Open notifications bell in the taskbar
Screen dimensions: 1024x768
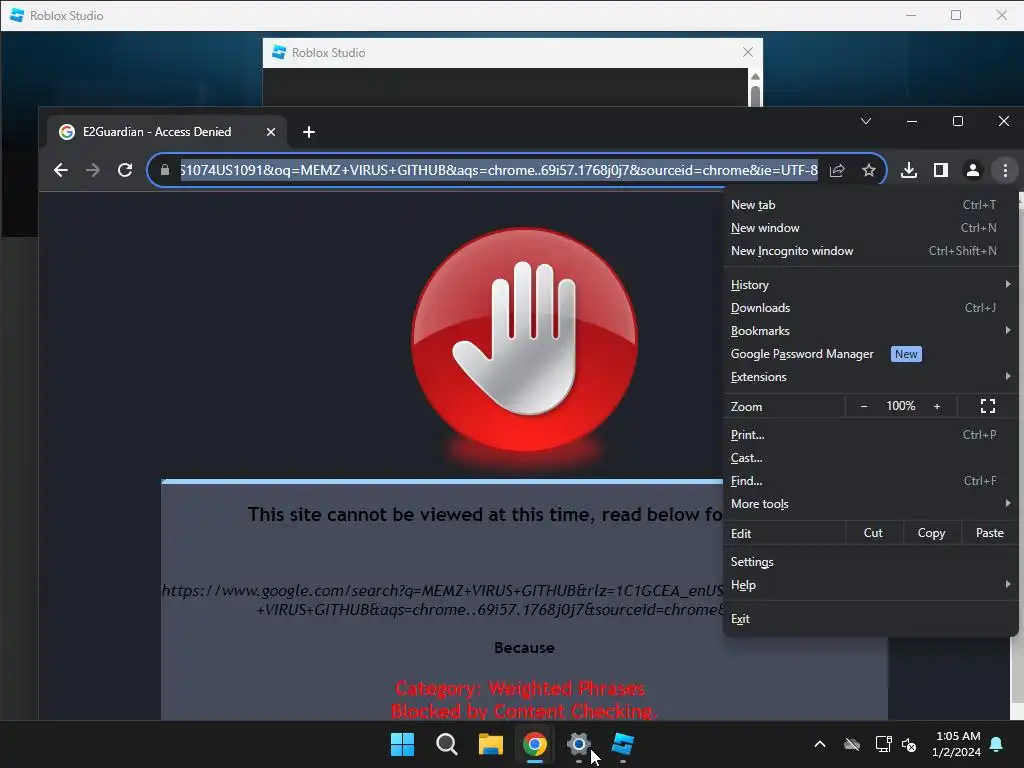[996, 744]
